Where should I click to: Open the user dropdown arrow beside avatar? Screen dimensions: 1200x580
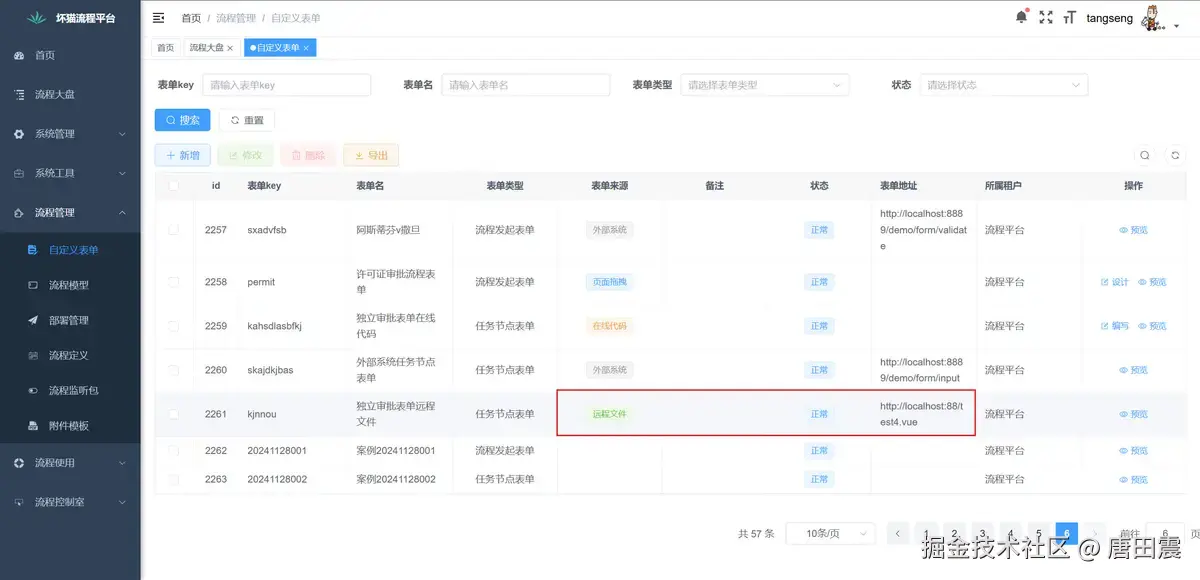[1176, 26]
